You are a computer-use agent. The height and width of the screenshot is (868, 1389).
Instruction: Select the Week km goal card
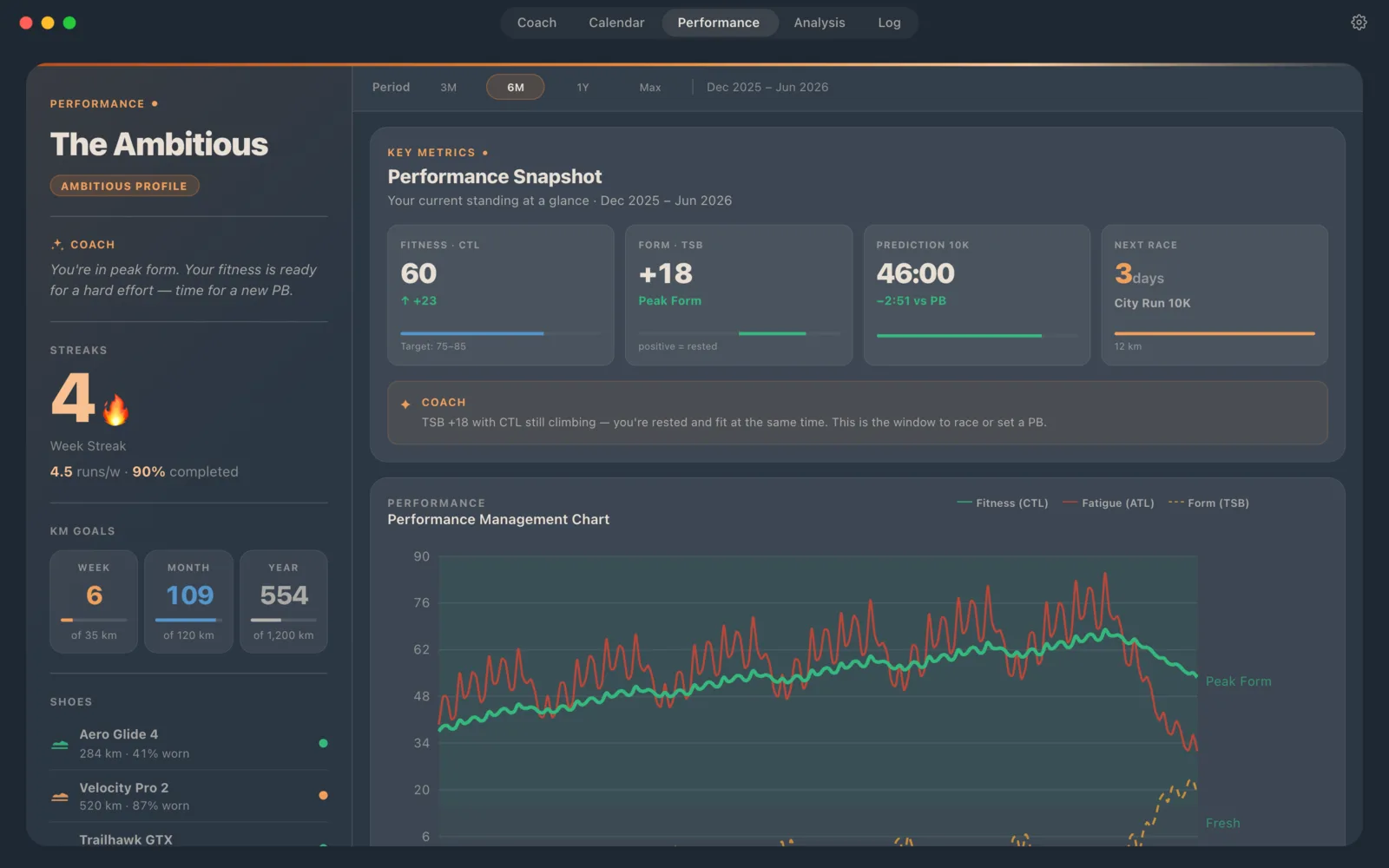tap(94, 601)
